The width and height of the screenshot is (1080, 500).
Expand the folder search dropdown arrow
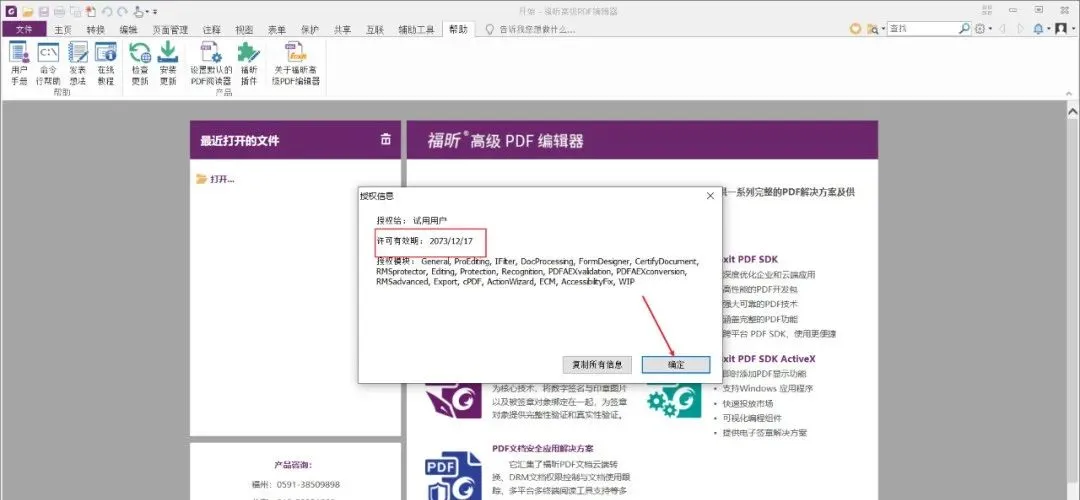coord(883,29)
